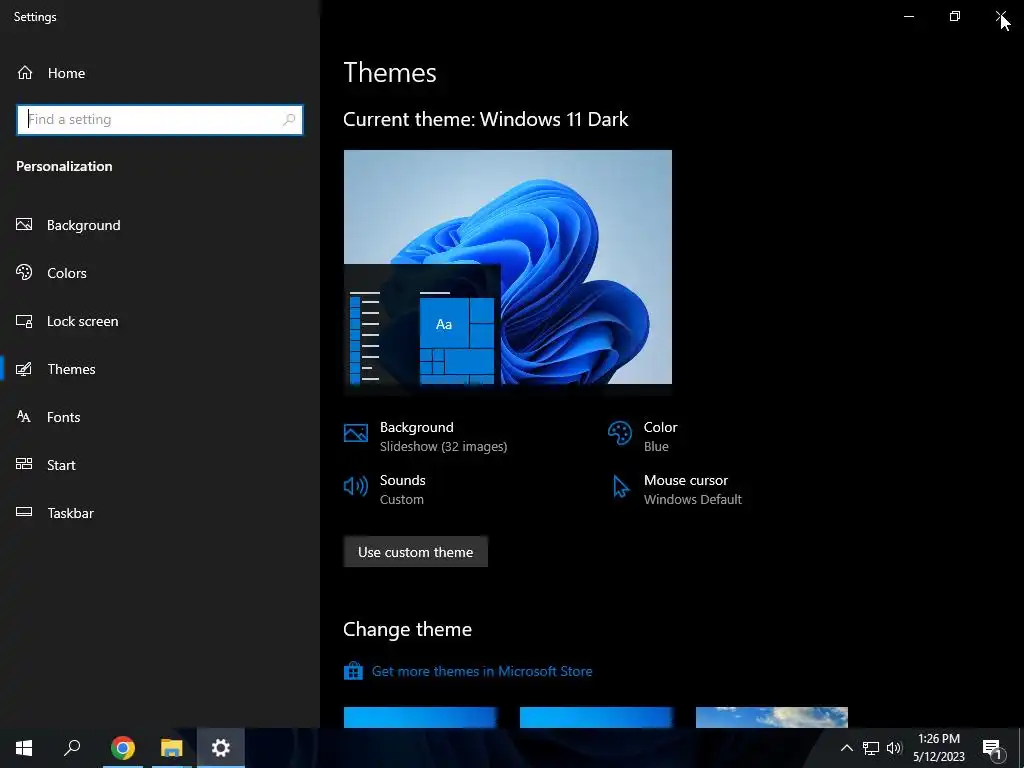Select the second theme thumbnail under Change theme
The image size is (1024, 768).
[596, 717]
